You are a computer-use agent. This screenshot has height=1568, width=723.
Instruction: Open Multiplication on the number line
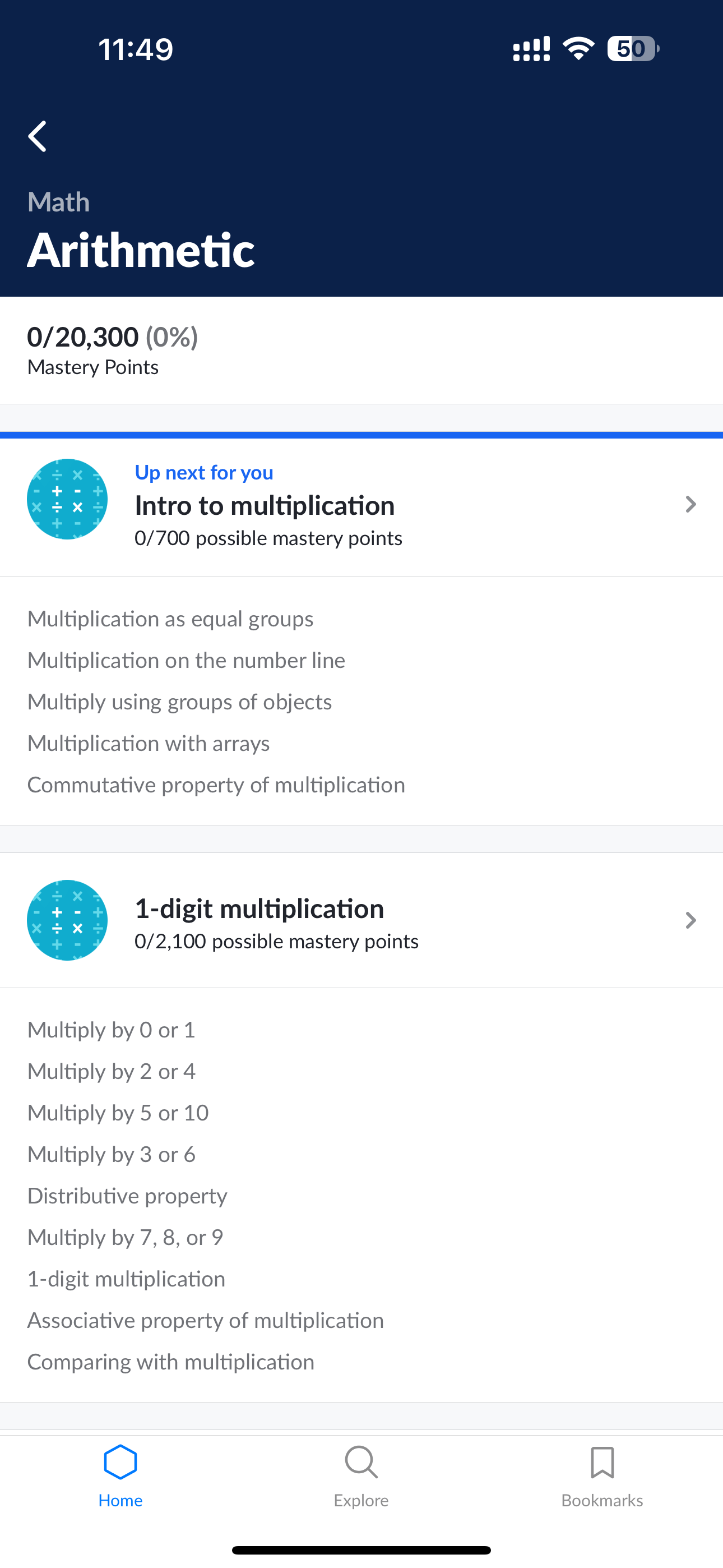point(186,660)
